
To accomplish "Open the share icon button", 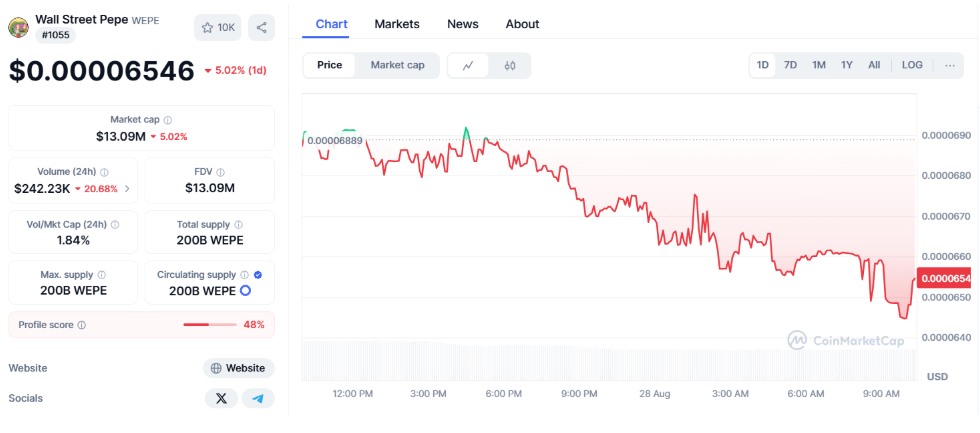I will 261,27.
